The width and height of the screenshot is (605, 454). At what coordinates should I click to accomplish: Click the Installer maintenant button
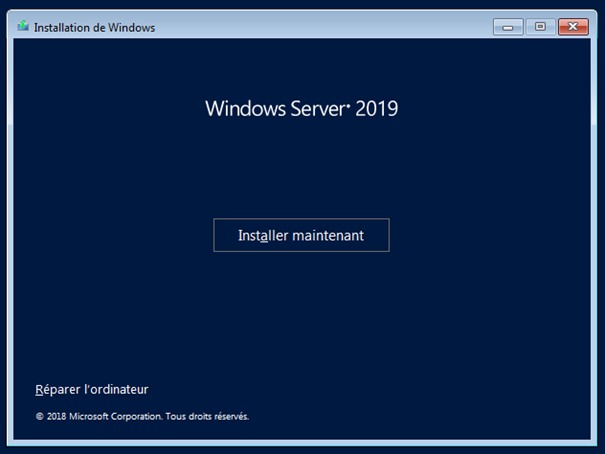(x=301, y=235)
